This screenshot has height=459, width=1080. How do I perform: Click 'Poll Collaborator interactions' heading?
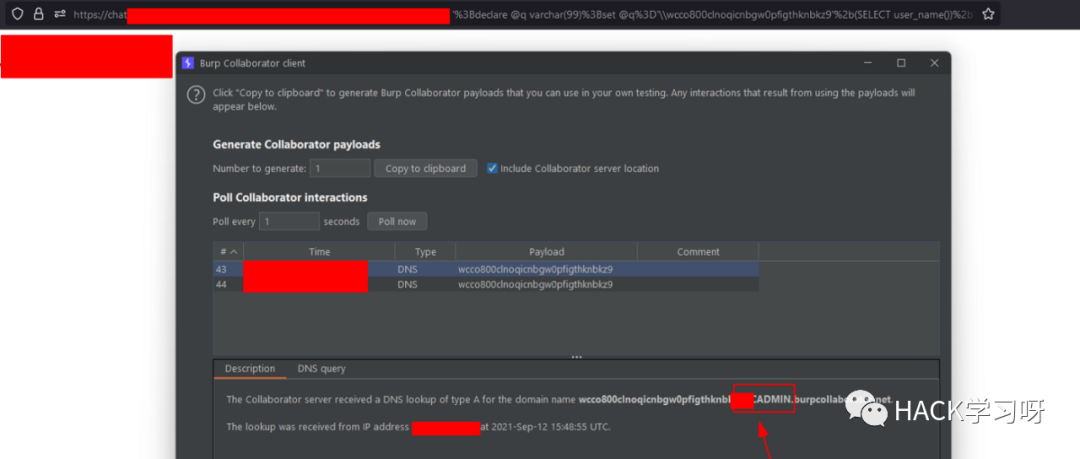click(x=290, y=197)
